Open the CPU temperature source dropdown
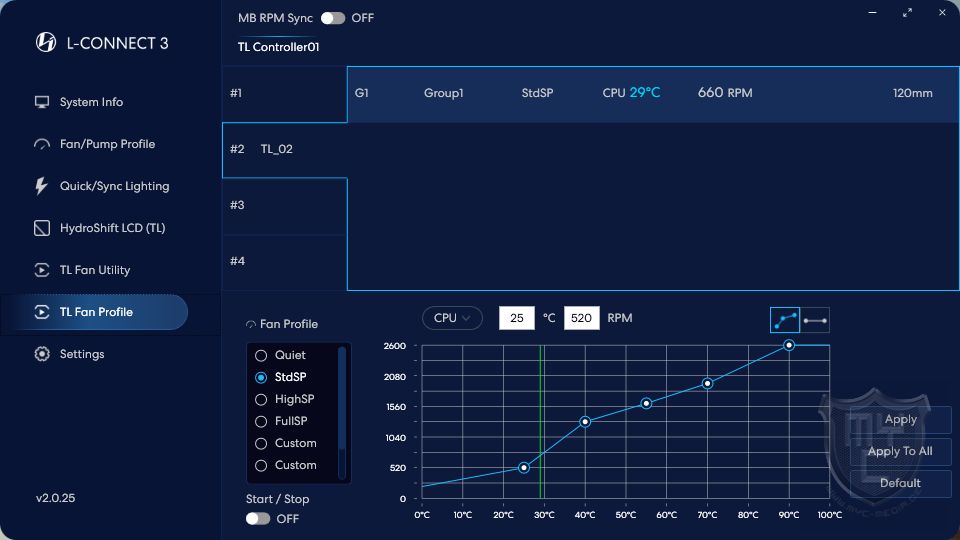This screenshot has width=960, height=540. coord(452,318)
